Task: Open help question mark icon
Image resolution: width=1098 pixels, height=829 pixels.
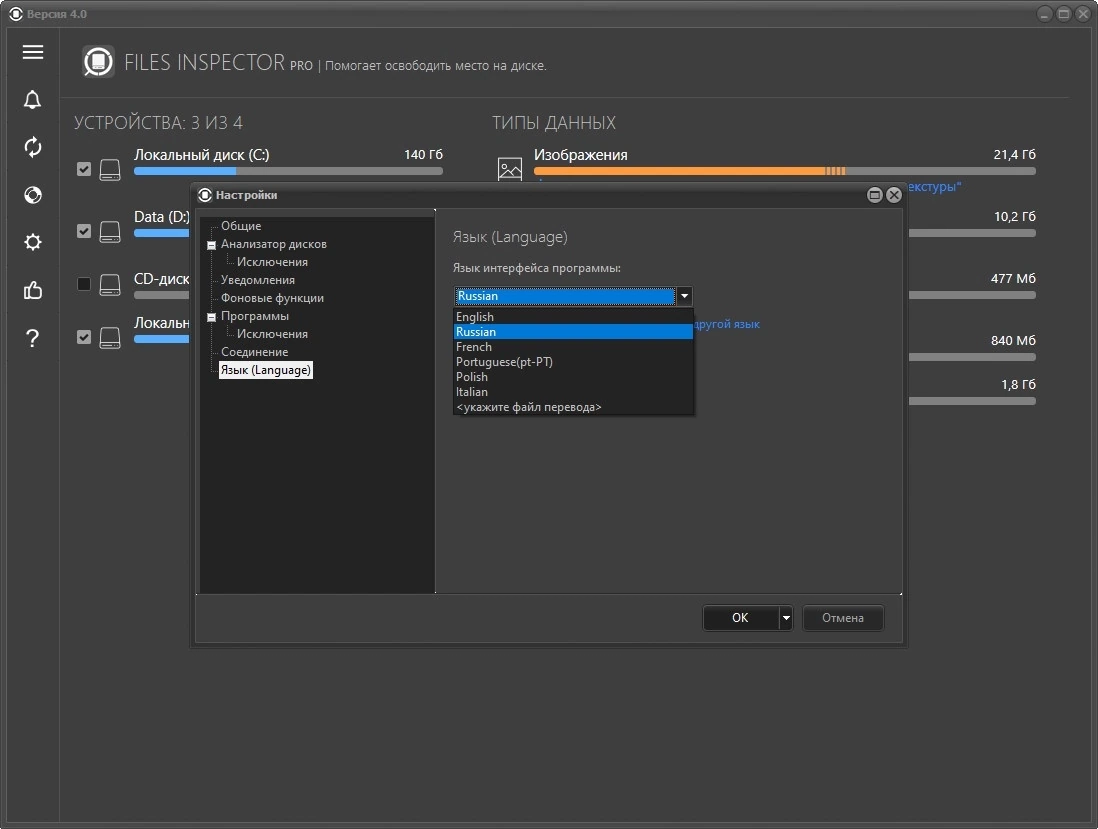Action: [x=32, y=338]
